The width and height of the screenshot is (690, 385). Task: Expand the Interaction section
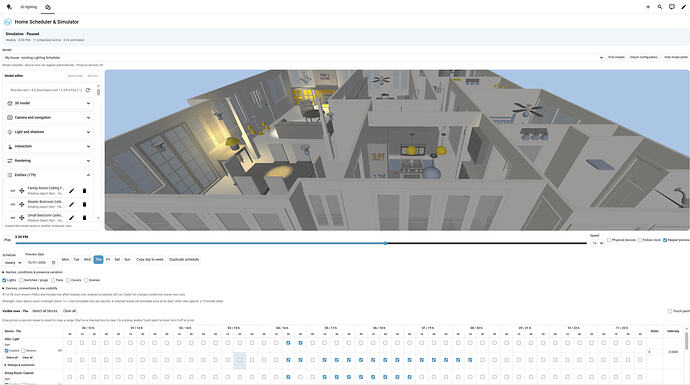[x=88, y=146]
